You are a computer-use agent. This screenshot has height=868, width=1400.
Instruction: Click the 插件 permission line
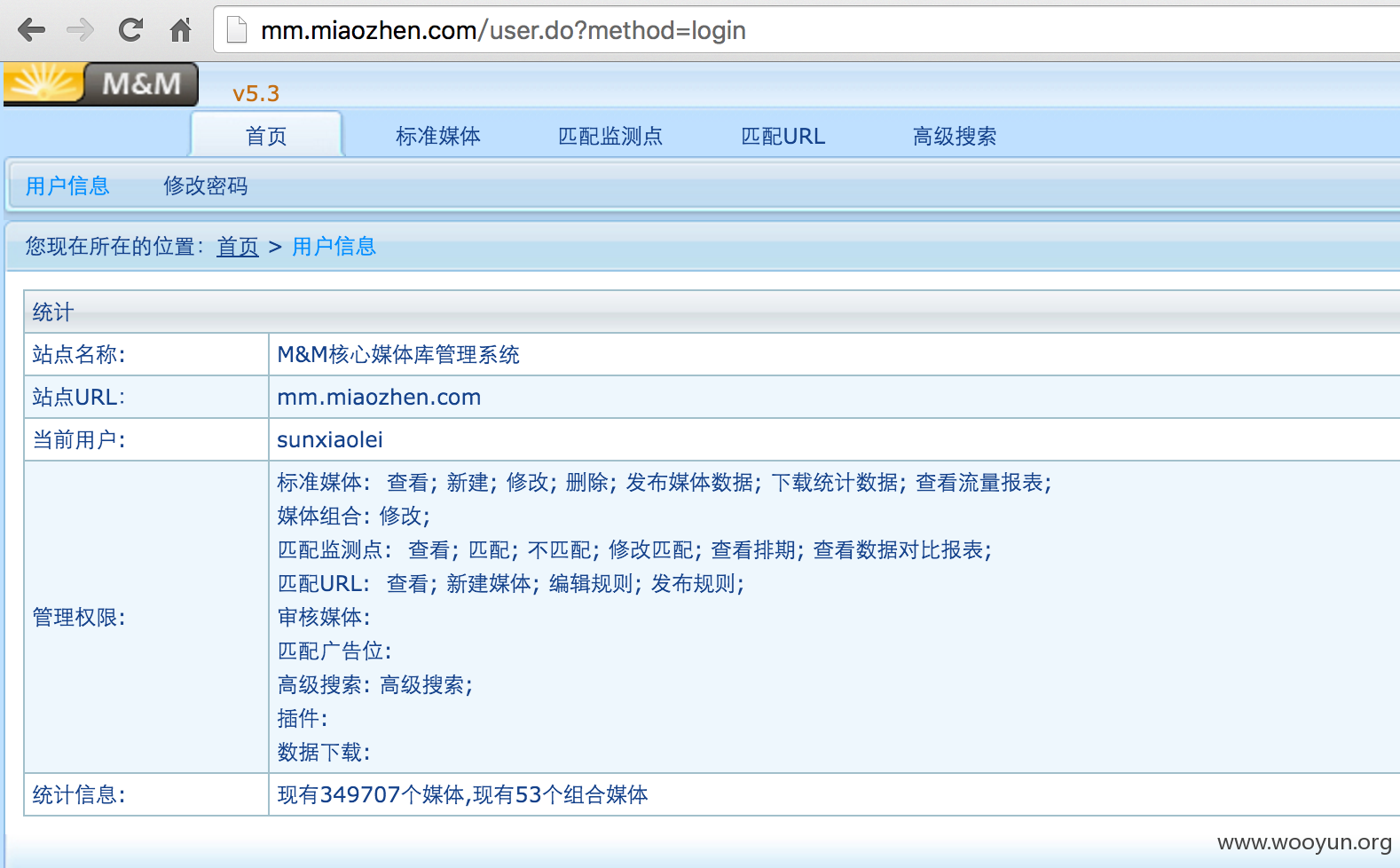pyautogui.click(x=303, y=719)
